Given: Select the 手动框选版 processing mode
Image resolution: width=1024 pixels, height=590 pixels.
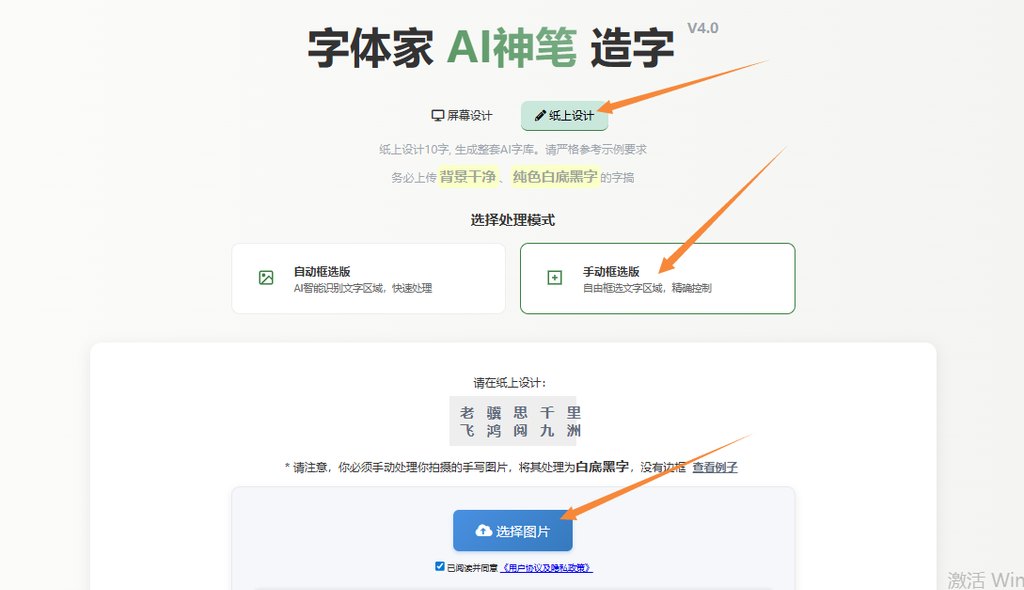Looking at the screenshot, I should (658, 278).
